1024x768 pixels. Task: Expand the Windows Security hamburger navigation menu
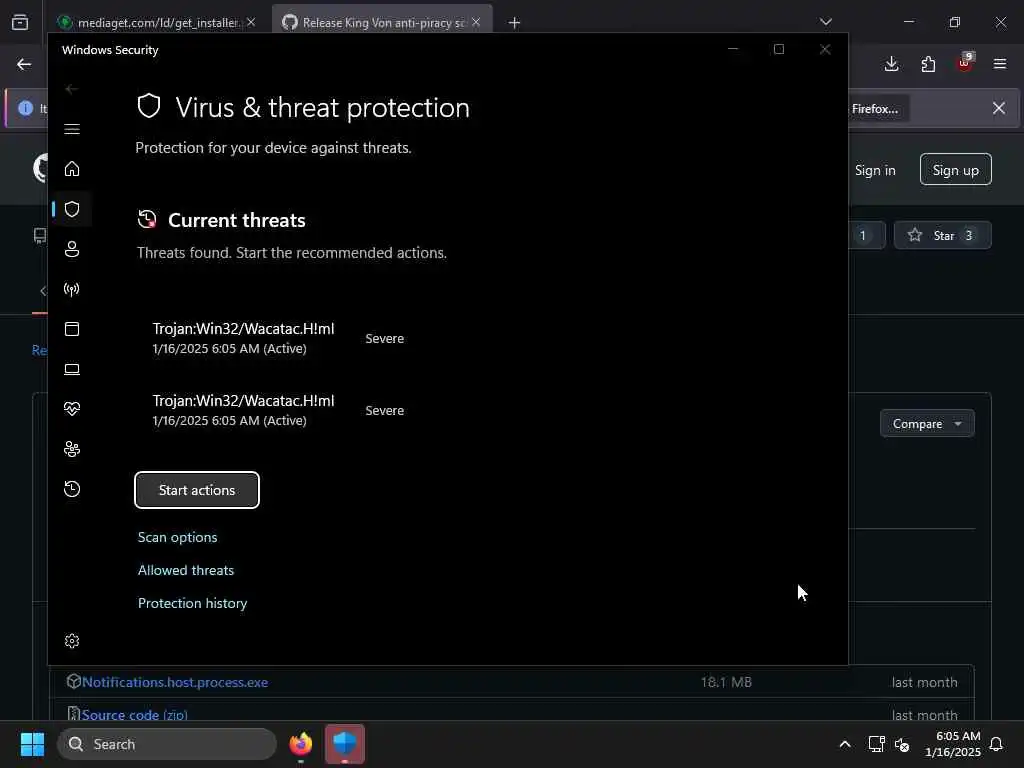coord(72,129)
